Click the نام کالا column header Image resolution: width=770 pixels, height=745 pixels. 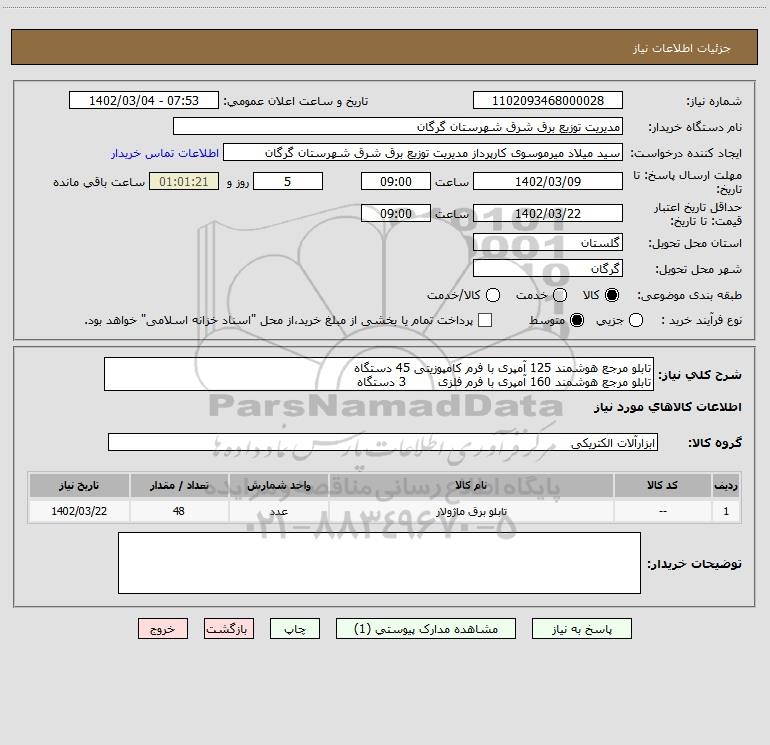(471, 485)
